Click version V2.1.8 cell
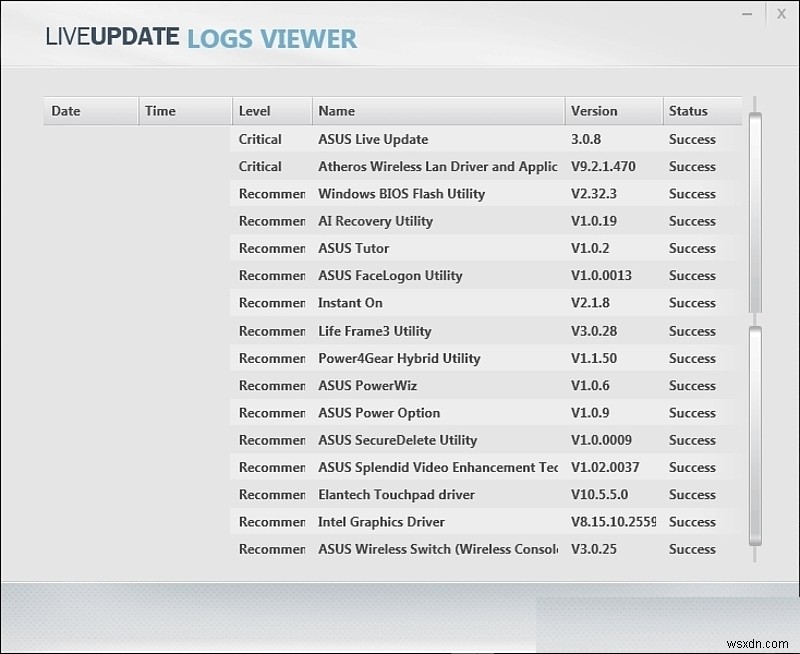This screenshot has width=800, height=654. (590, 303)
